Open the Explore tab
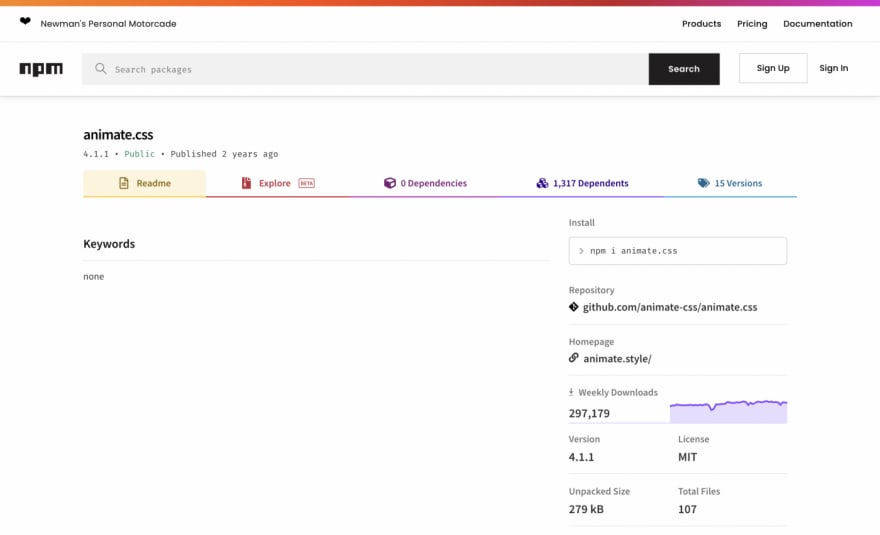Image resolution: width=880 pixels, height=535 pixels. [278, 183]
